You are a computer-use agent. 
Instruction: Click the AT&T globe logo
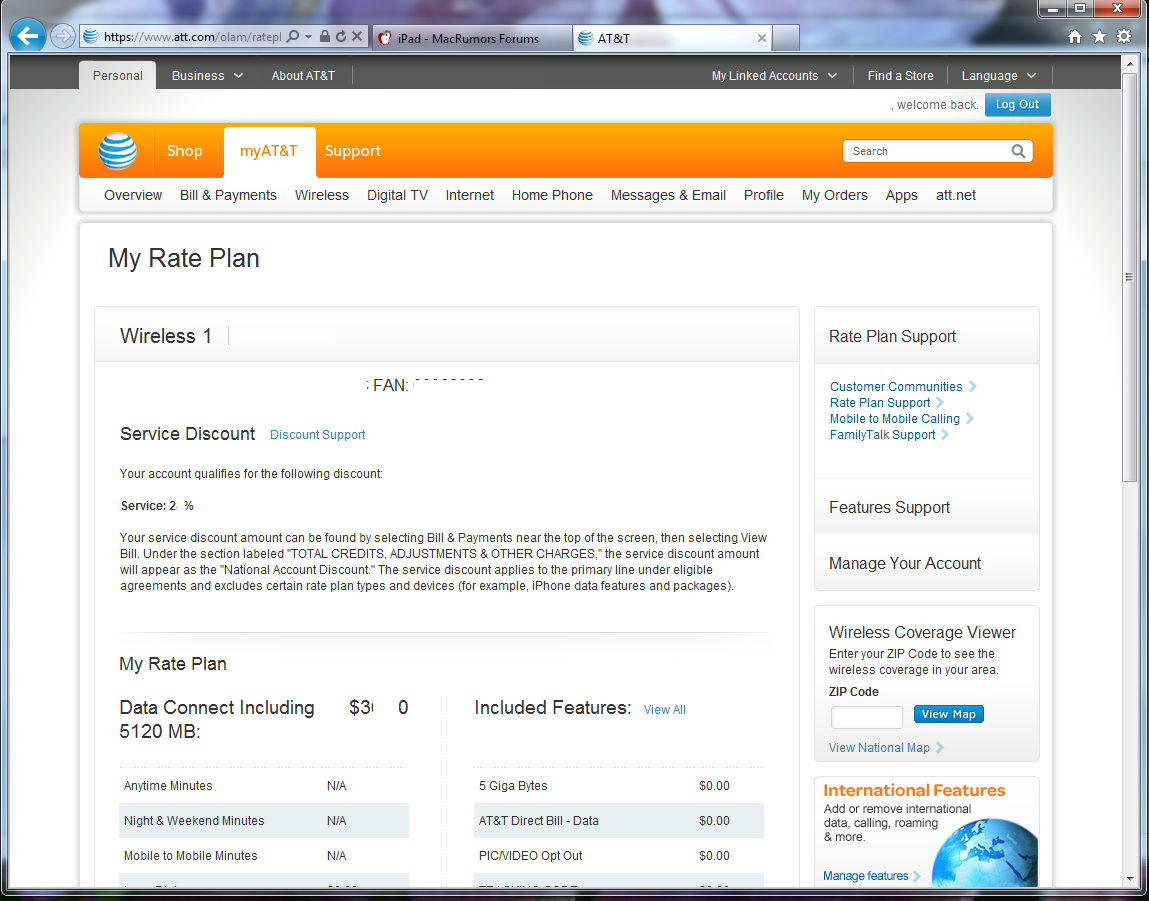pos(117,152)
